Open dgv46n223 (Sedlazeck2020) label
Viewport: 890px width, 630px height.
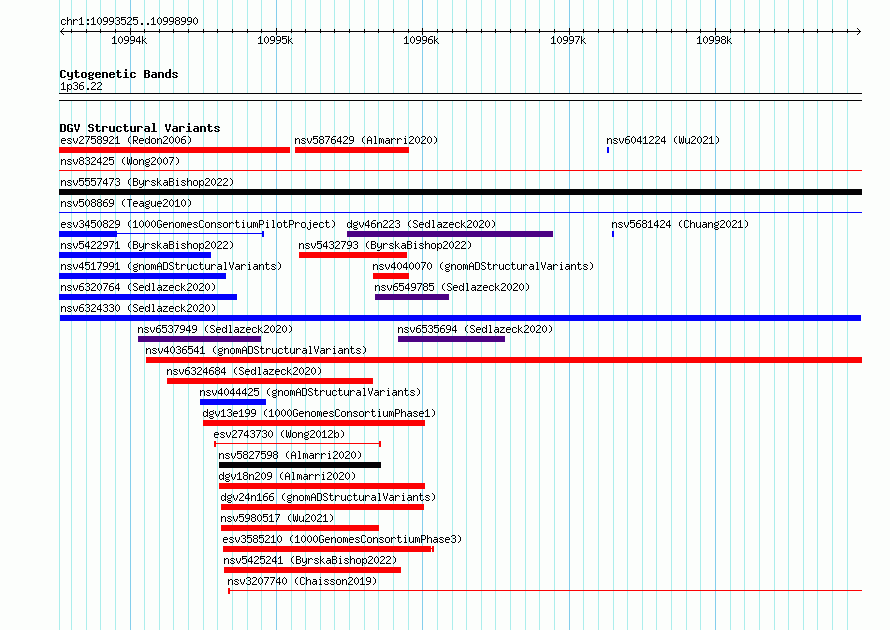[x=421, y=224]
